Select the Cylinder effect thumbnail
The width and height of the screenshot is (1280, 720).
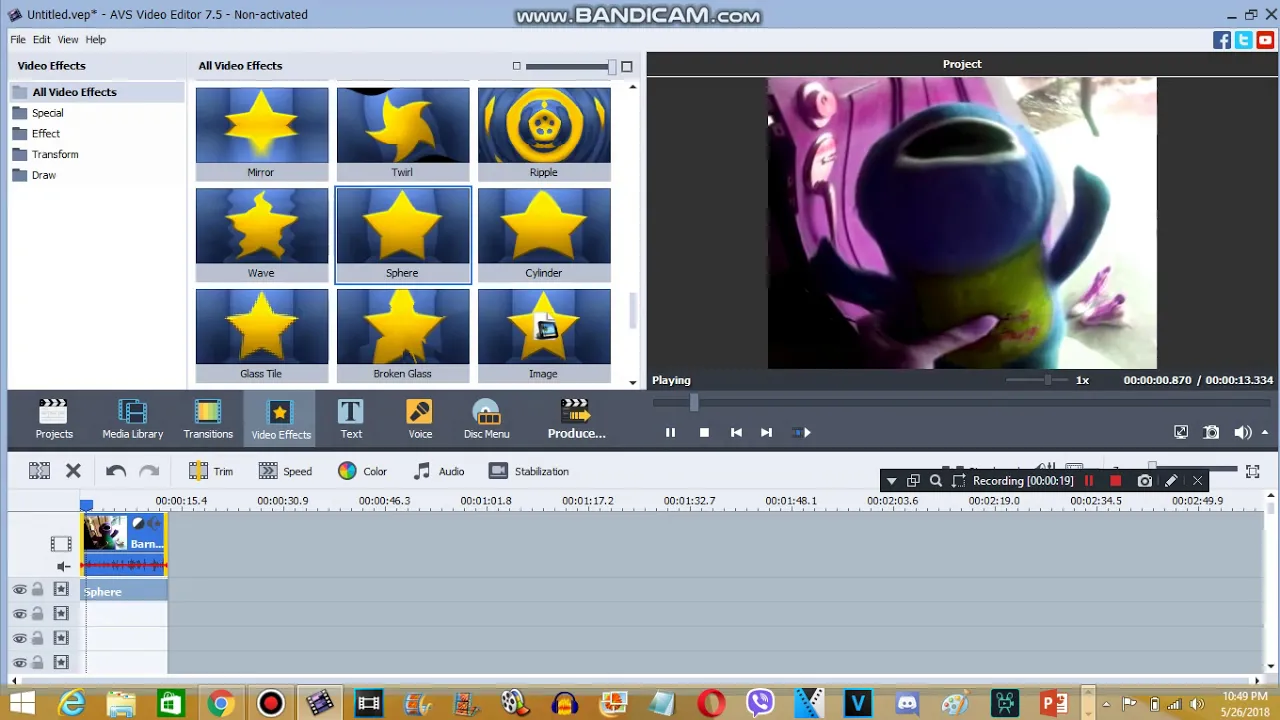[544, 234]
